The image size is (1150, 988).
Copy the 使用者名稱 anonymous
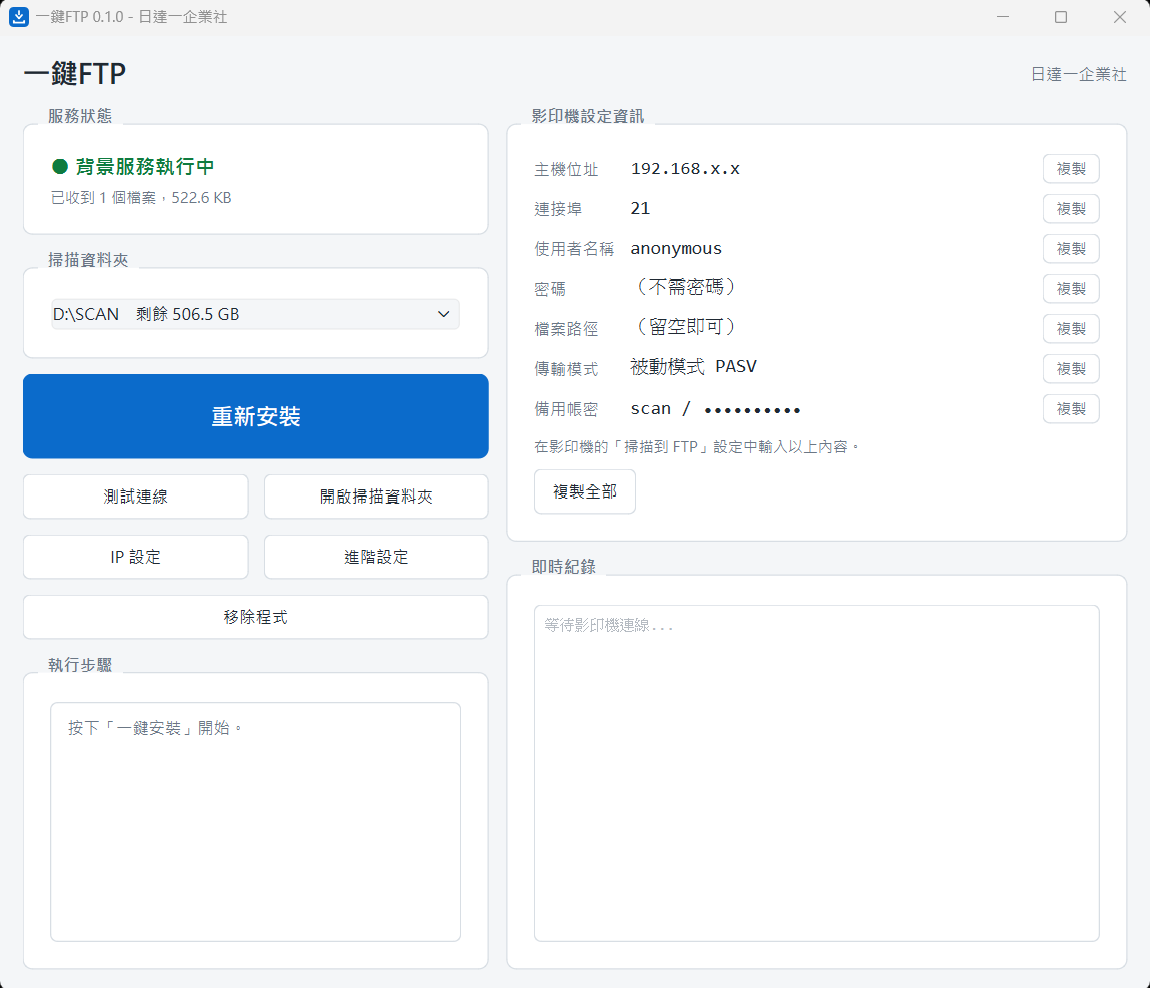tap(1071, 249)
